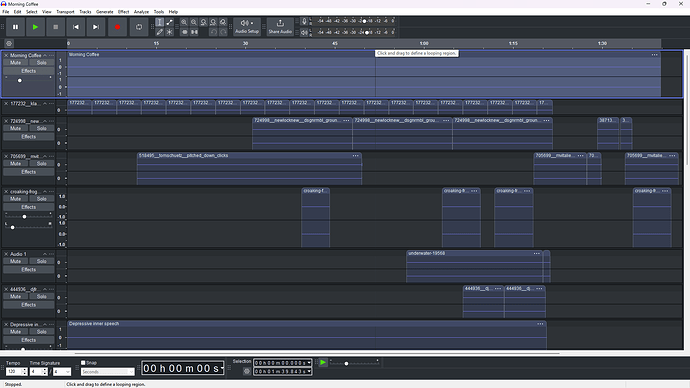Click the Tempo value field
The height and width of the screenshot is (388, 690).
[x=13, y=372]
